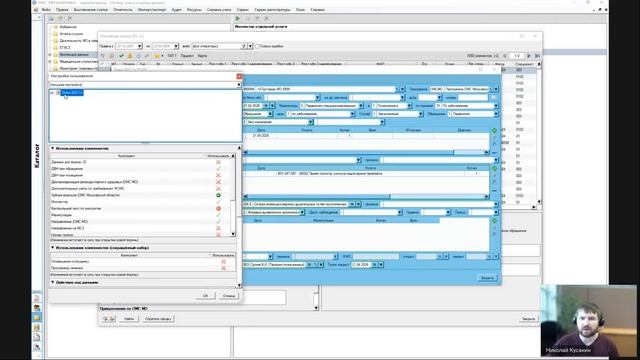Select the highlighted item in settings tree
This screenshot has width=640, height=360.
[72, 93]
